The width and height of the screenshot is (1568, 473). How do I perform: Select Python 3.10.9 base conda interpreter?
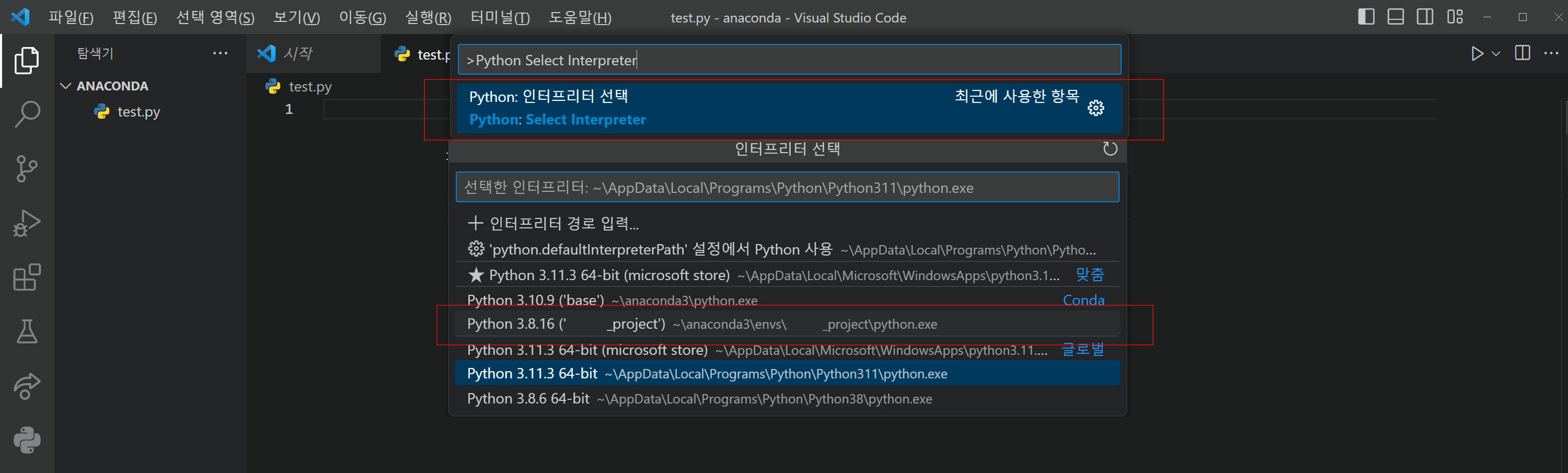tap(787, 299)
